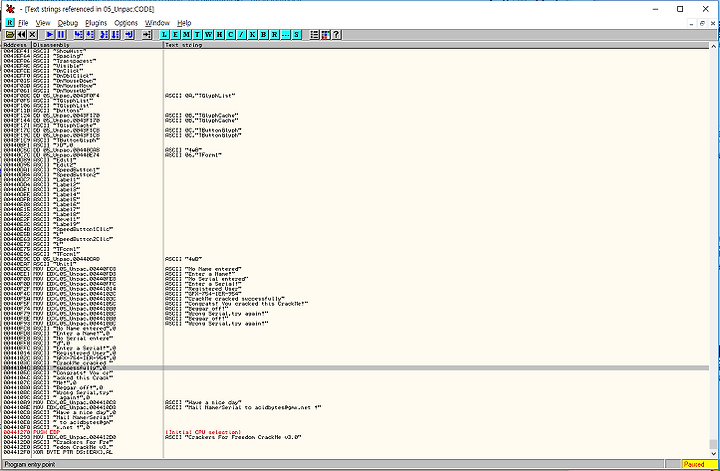Open a file with the folder icon
The width and height of the screenshot is (720, 471).
10,34
